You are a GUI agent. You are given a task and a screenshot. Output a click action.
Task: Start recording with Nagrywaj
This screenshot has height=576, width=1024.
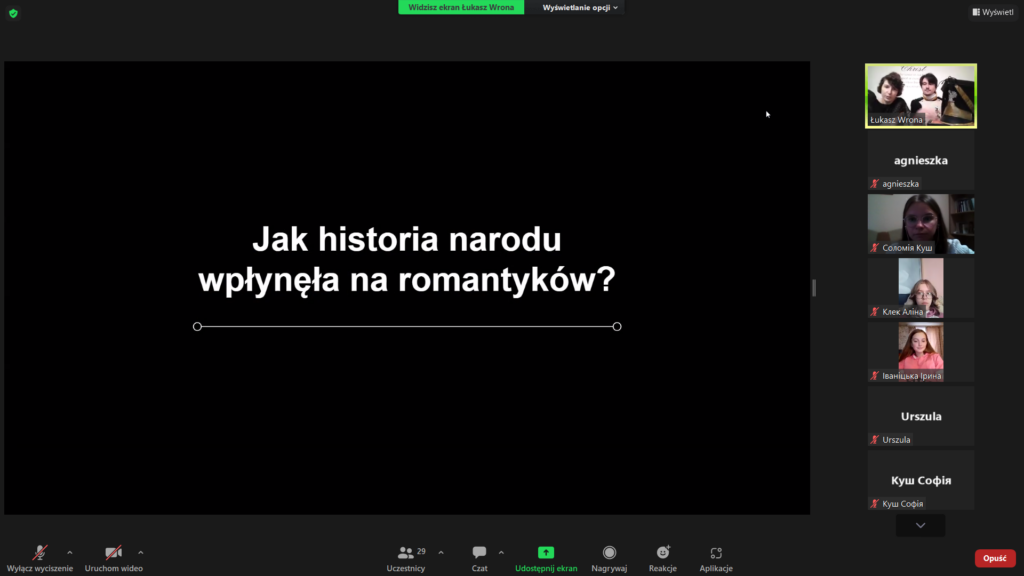(609, 557)
